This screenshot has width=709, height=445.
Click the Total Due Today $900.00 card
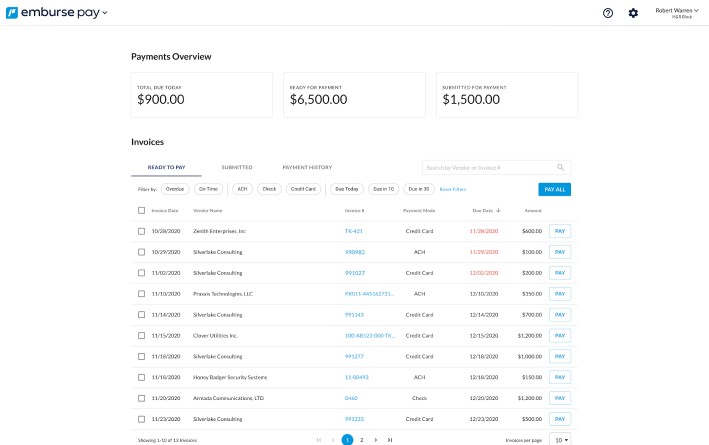[202, 95]
